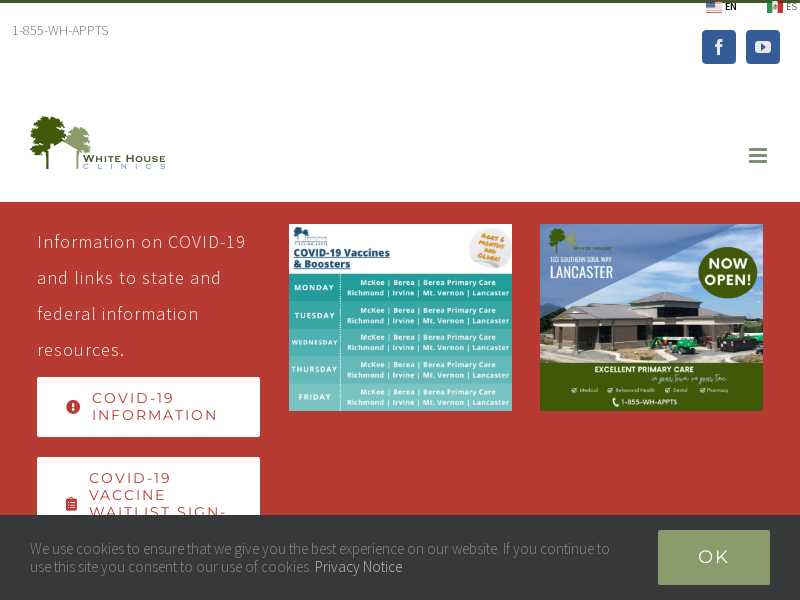The height and width of the screenshot is (600, 800).
Task: Open the YouTube channel icon
Action: click(762, 47)
